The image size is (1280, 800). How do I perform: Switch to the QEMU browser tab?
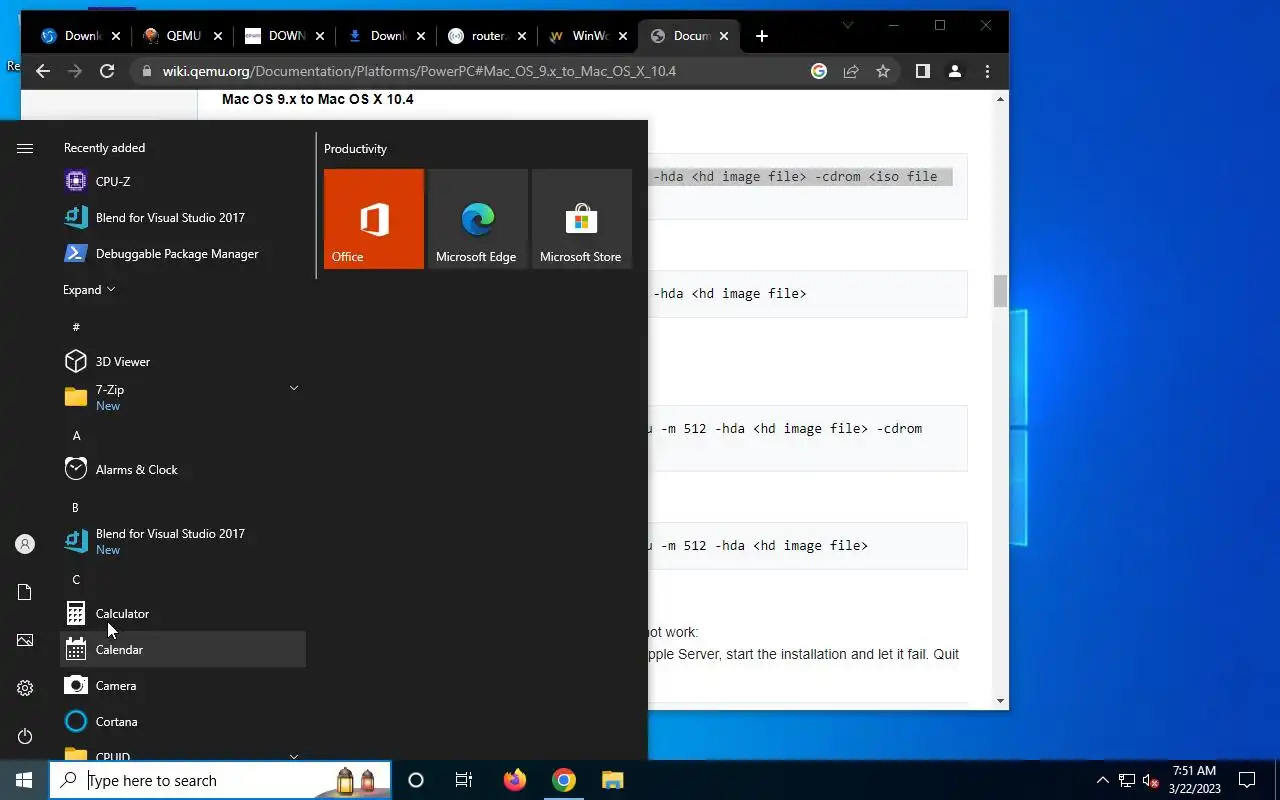tap(181, 36)
